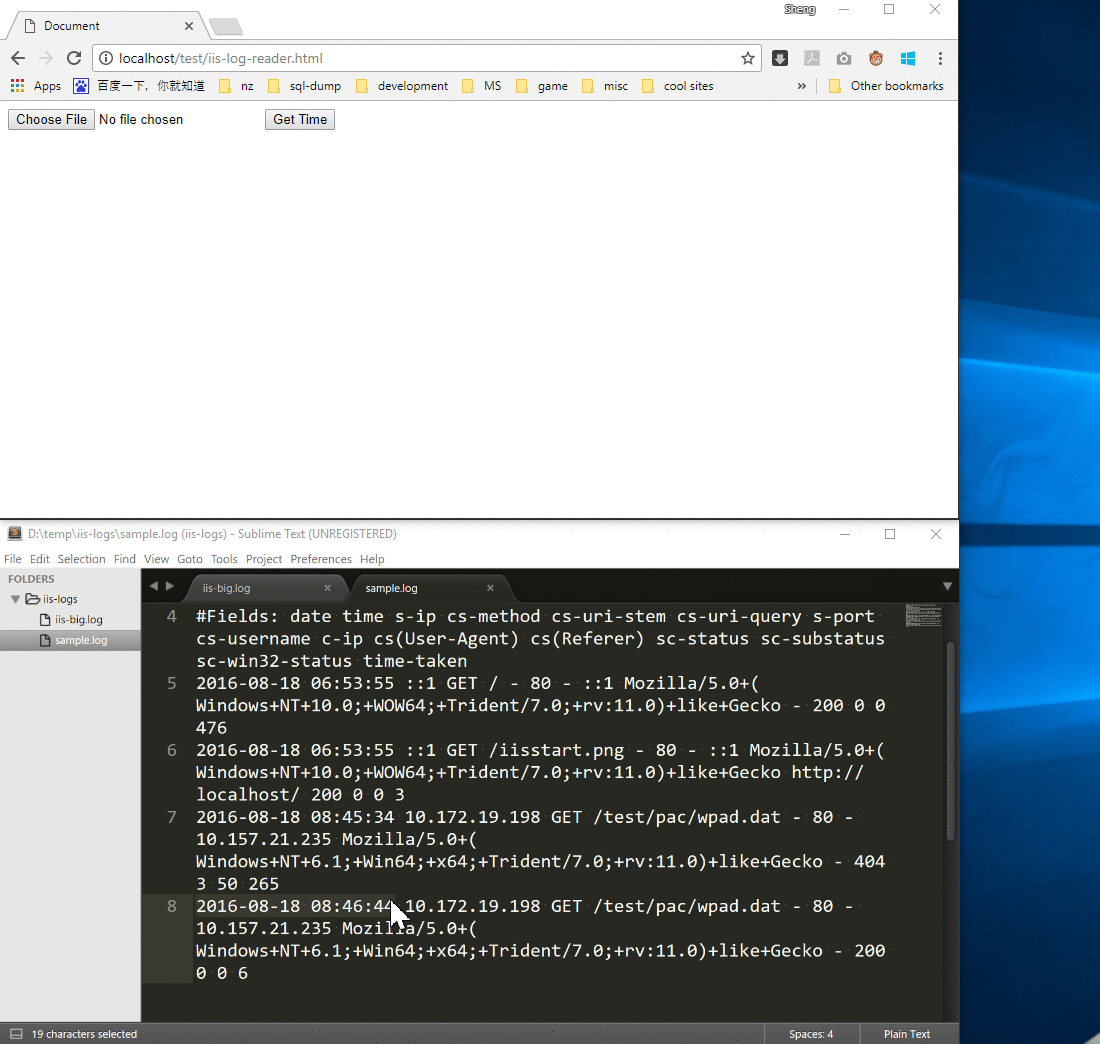Click the browser back arrow
Screen dimensions: 1100x1044
pyautogui.click(x=17, y=58)
